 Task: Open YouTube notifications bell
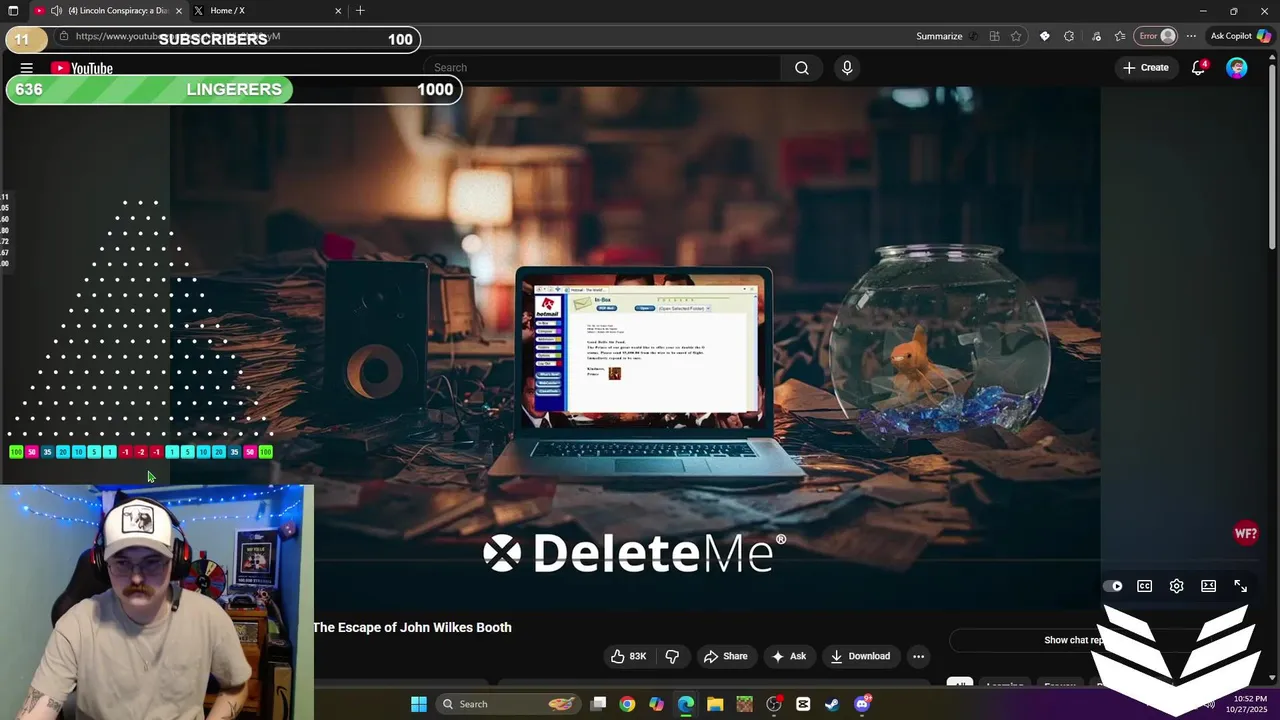point(1198,68)
